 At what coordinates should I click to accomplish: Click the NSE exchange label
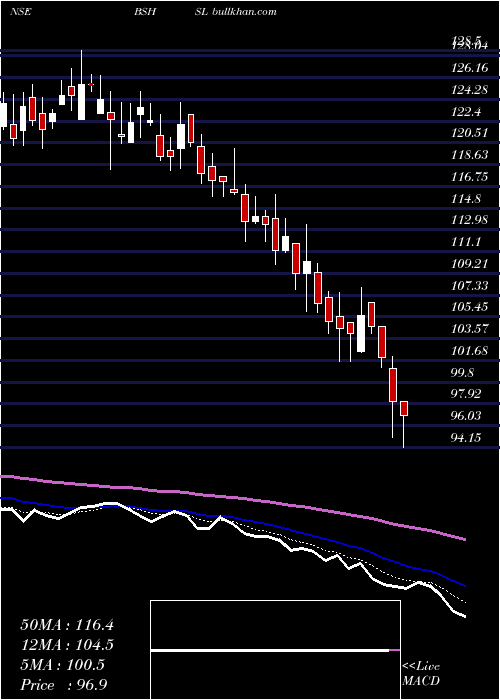(x=20, y=12)
